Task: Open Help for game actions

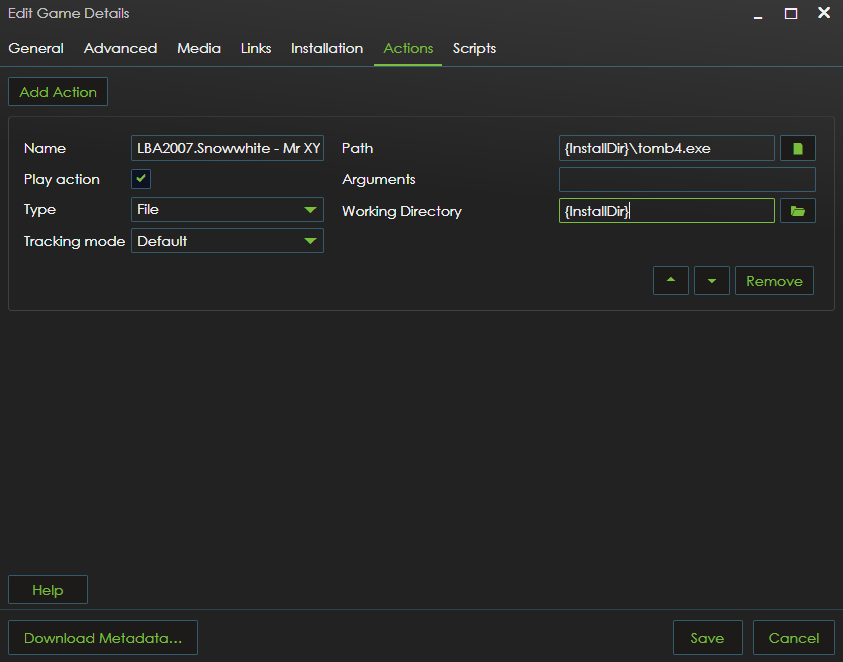Action: click(47, 589)
